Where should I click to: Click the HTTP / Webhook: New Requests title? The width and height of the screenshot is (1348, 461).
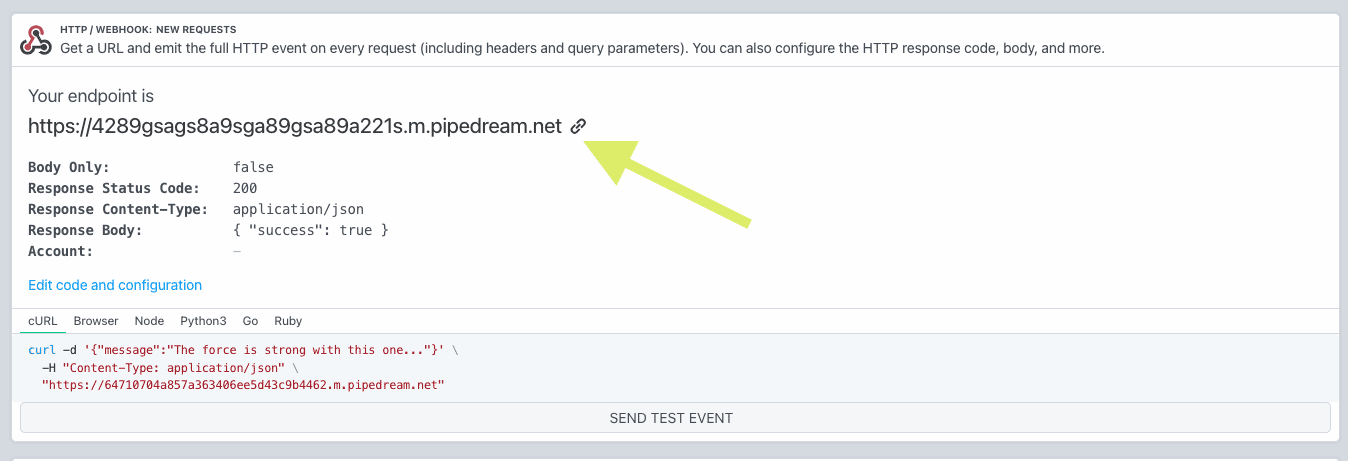click(148, 30)
